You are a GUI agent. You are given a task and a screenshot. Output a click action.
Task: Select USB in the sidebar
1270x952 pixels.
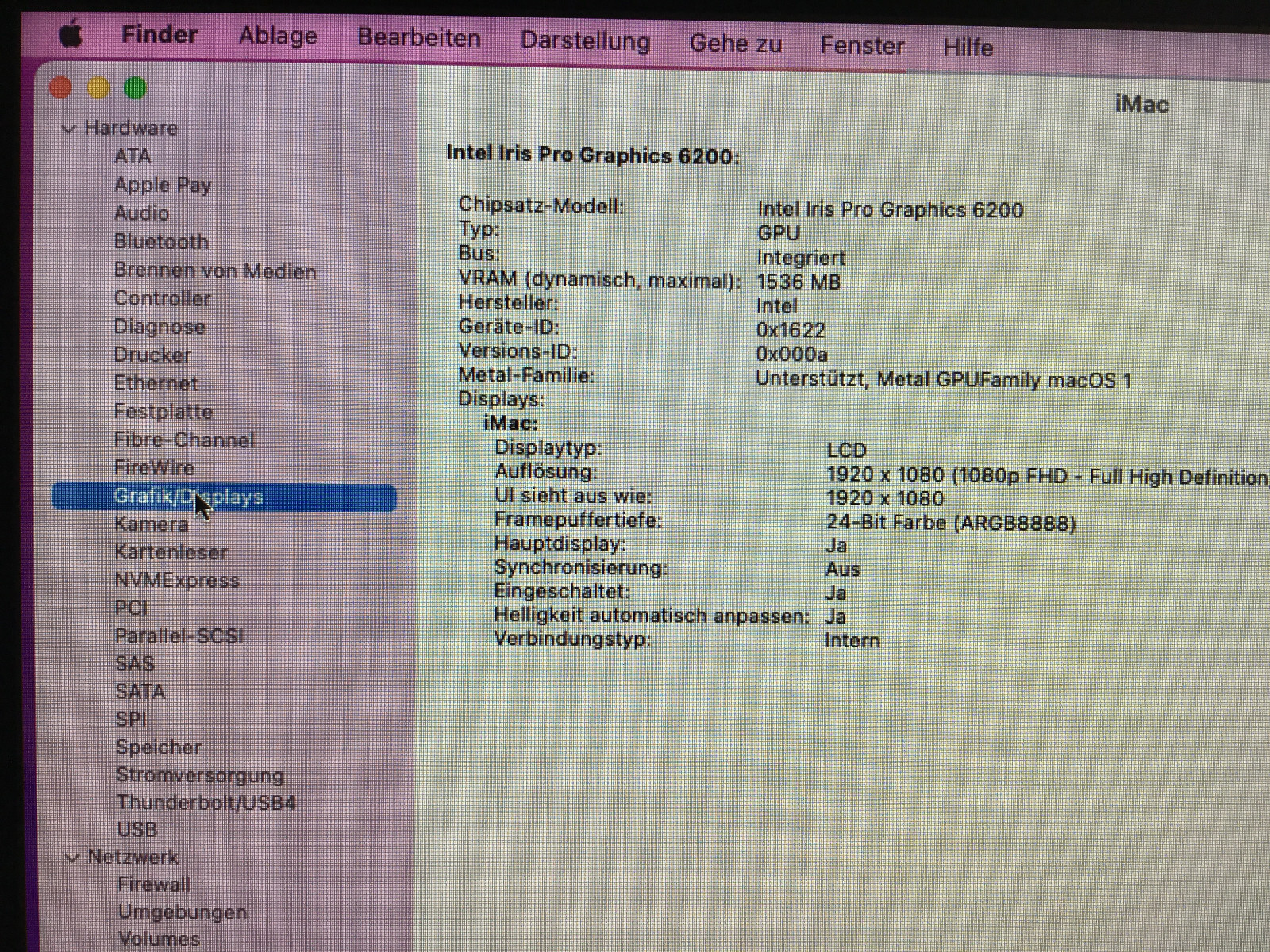(x=137, y=830)
